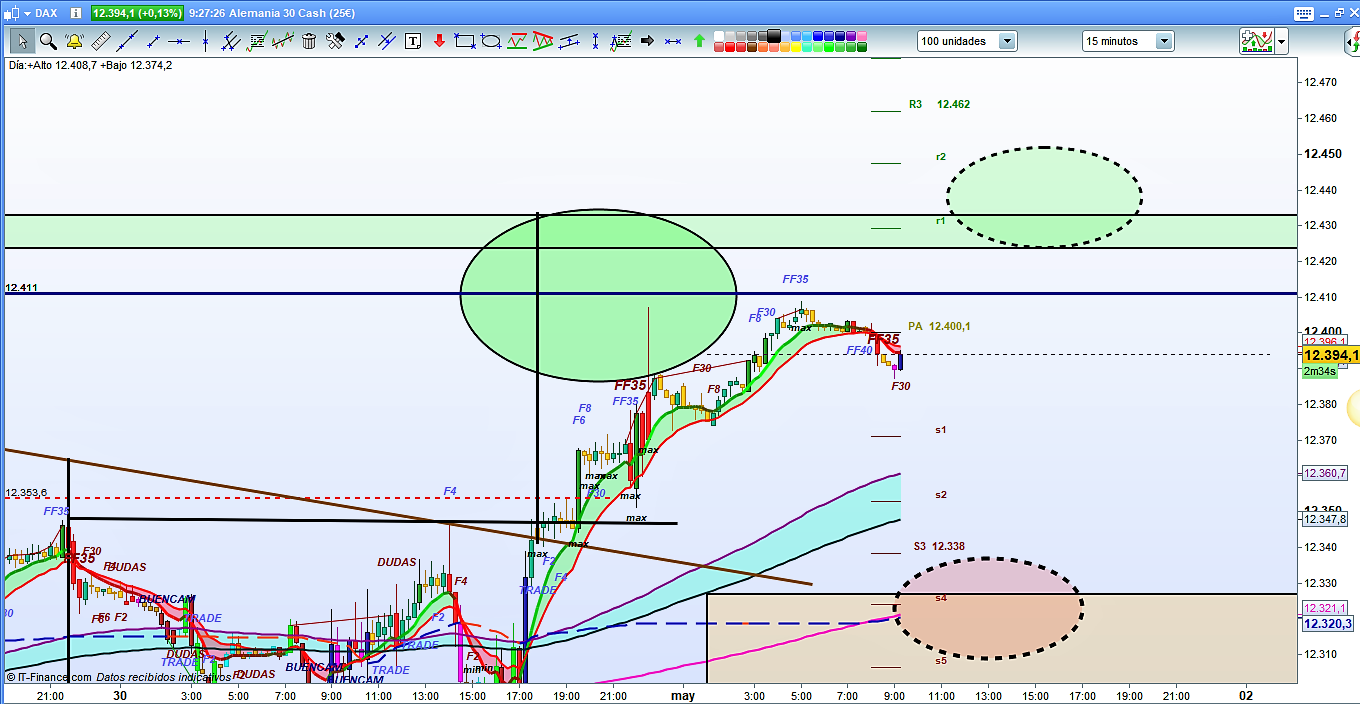Open the alert bell tool
Viewport: 1360px width, 704px height.
(x=74, y=41)
